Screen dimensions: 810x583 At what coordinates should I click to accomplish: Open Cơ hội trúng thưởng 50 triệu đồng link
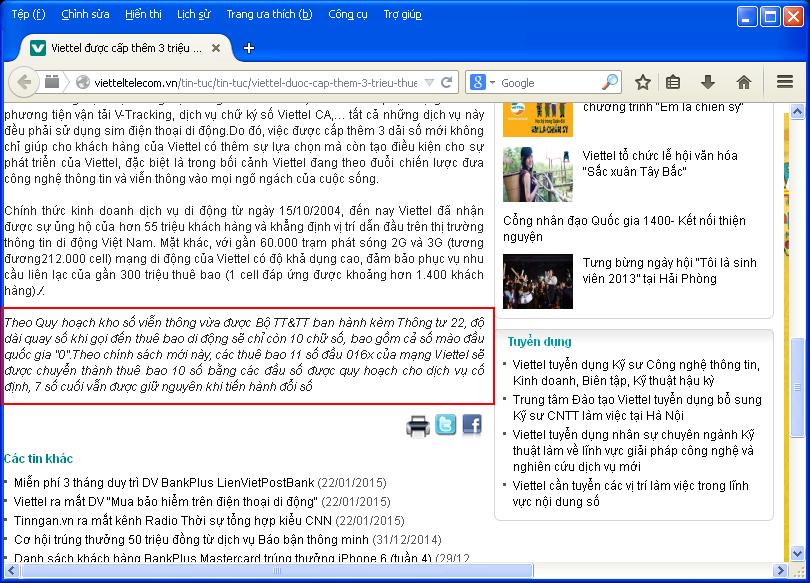[191, 540]
